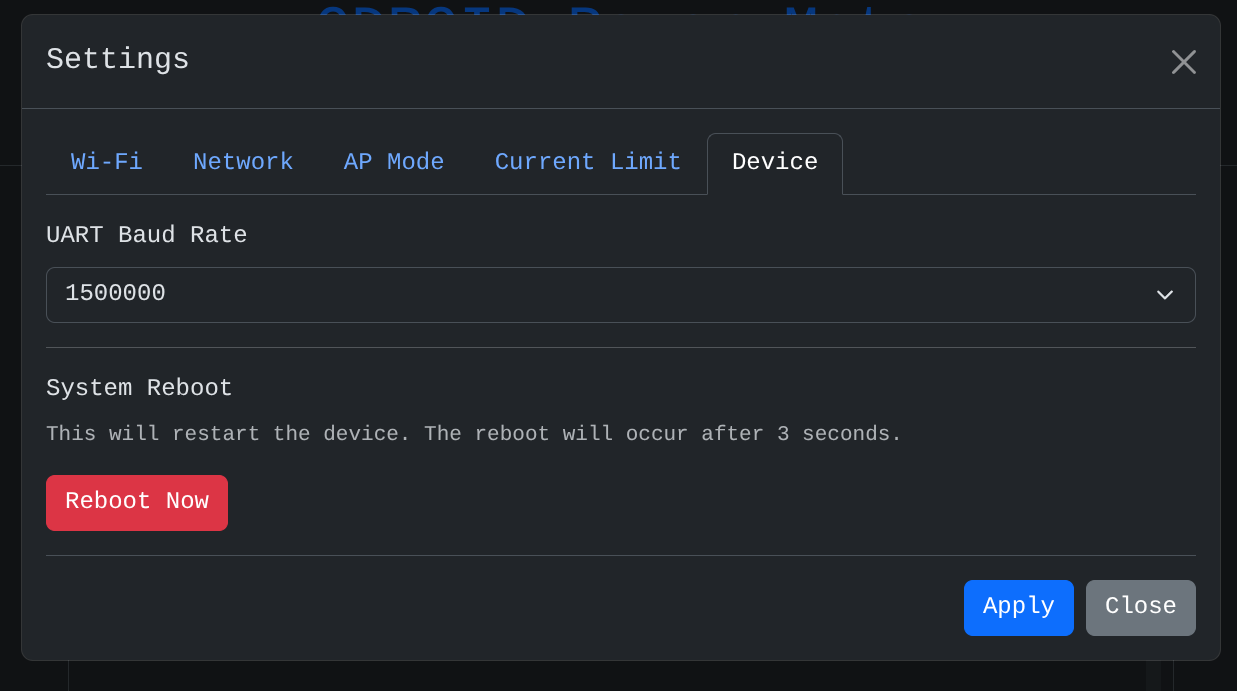Click the dropdown chevron beside 1500000
1237x691 pixels.
click(1164, 294)
